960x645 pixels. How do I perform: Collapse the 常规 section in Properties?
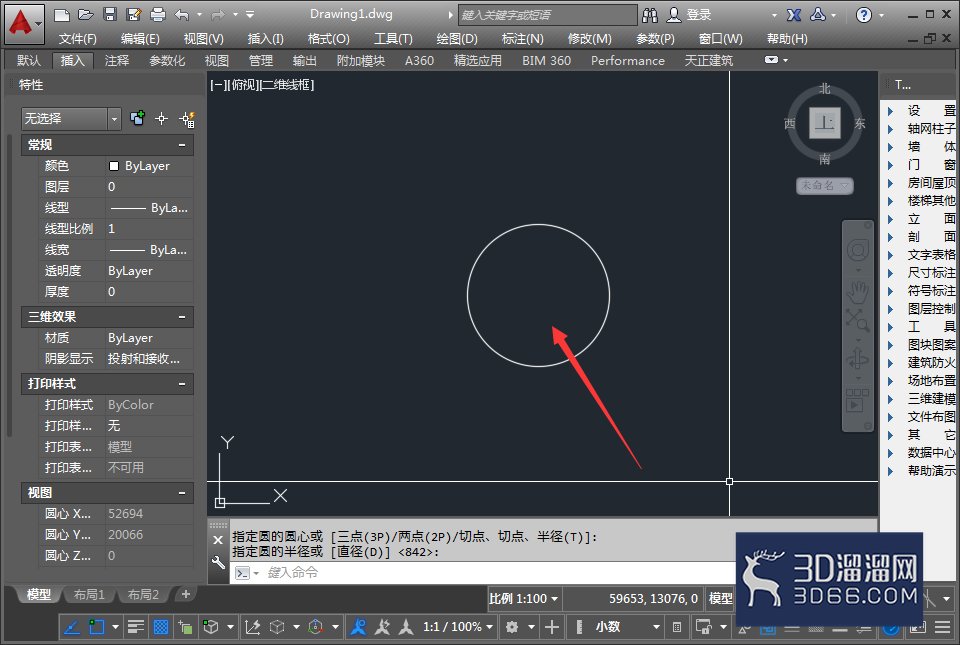click(182, 145)
